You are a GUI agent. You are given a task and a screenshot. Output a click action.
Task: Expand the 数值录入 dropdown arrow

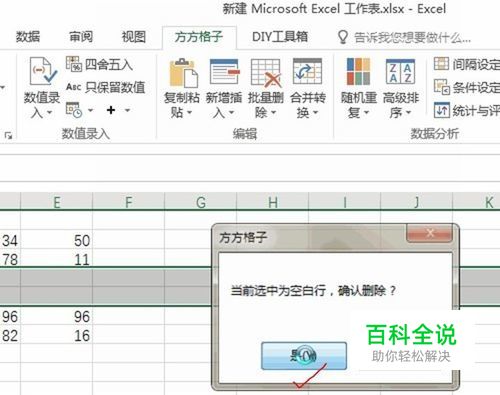tap(49, 113)
